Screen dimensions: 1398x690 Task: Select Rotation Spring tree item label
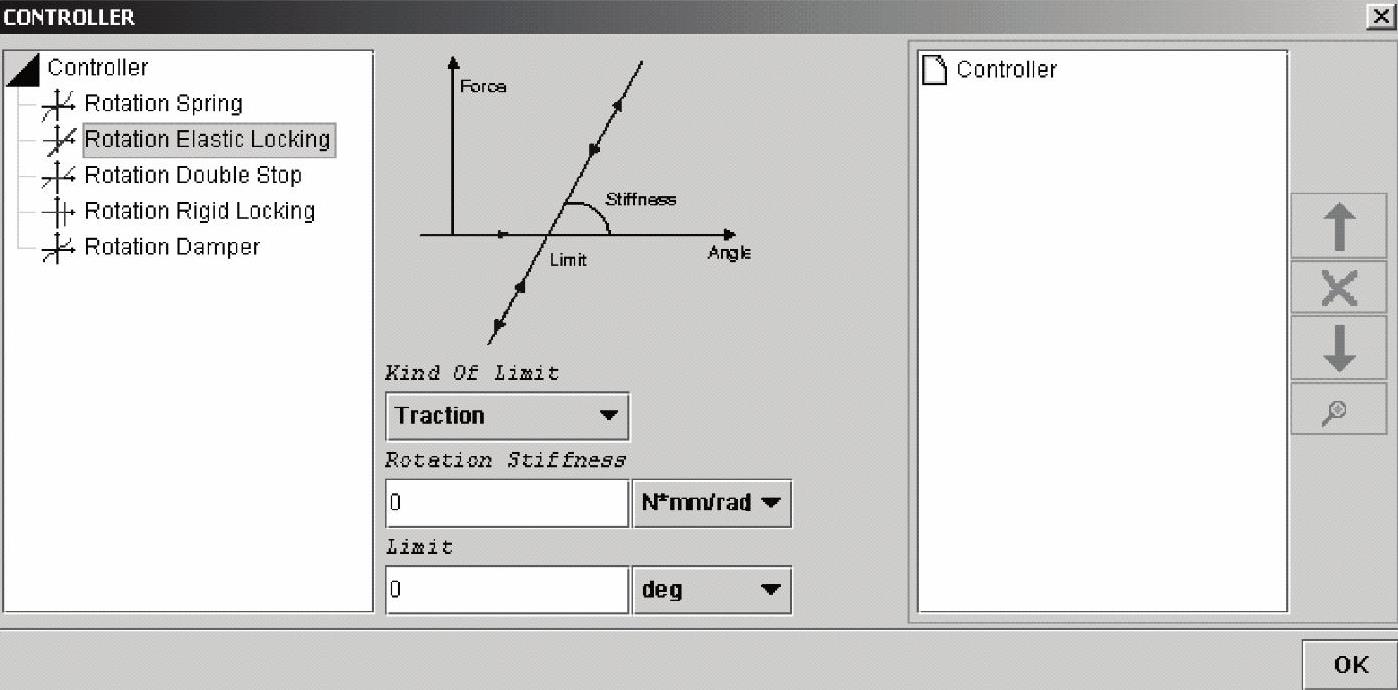coord(163,104)
